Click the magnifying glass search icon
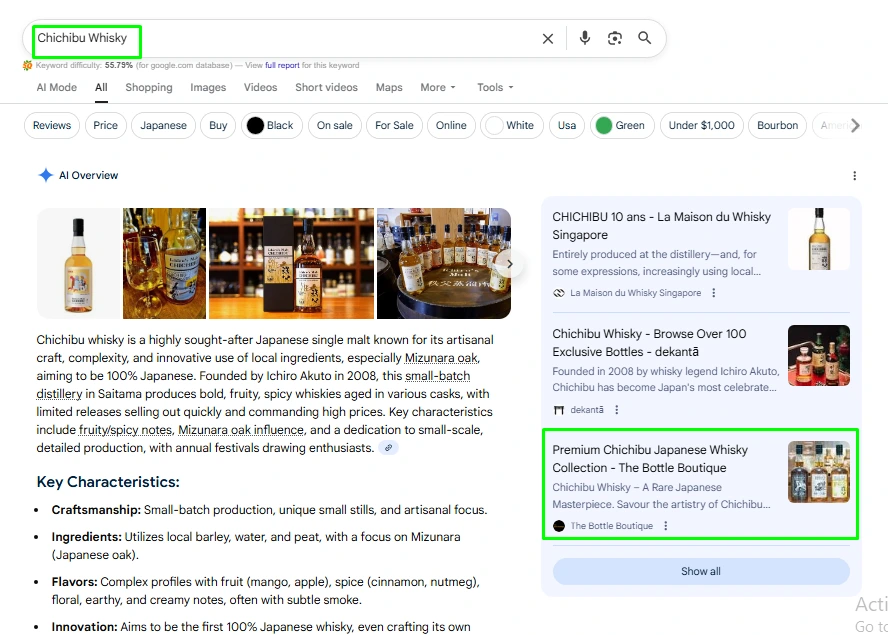Image resolution: width=888 pixels, height=635 pixels. [x=645, y=38]
